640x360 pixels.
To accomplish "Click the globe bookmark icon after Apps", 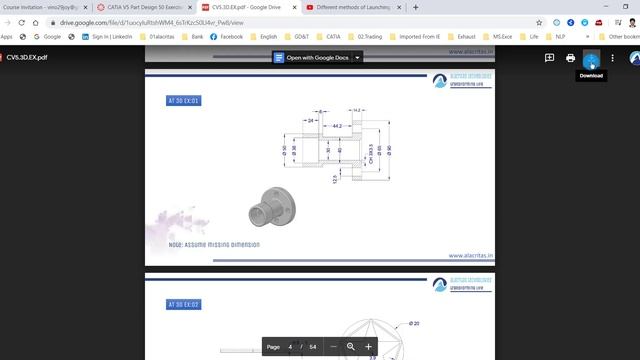I will coord(23,37).
